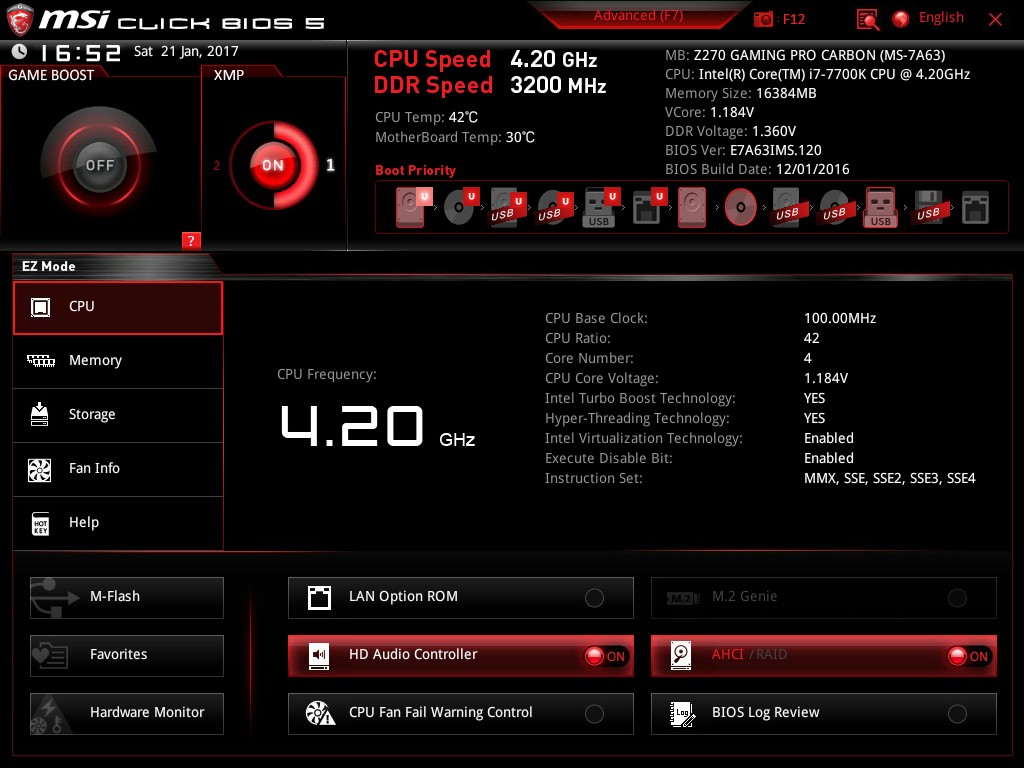Select the CPU section in EZ Mode
The width and height of the screenshot is (1024, 768).
point(118,308)
